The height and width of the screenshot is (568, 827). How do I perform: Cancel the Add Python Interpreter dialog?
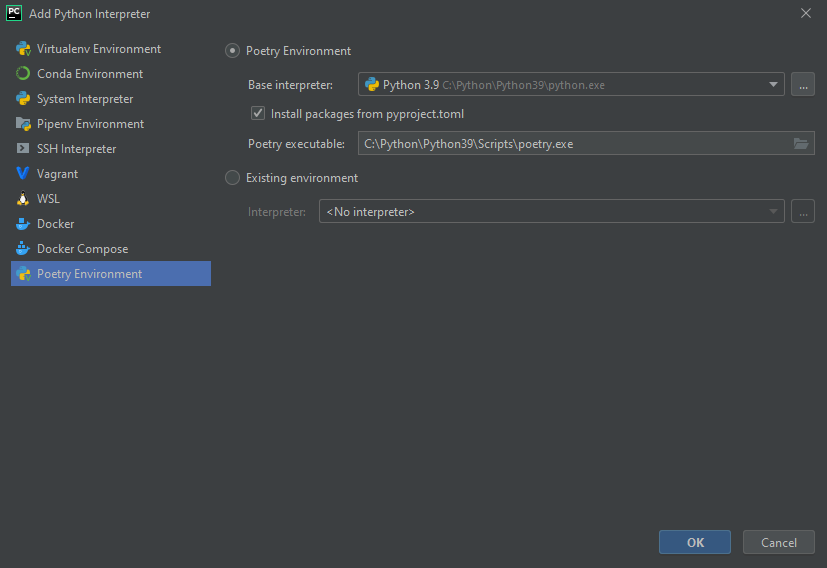[778, 542]
